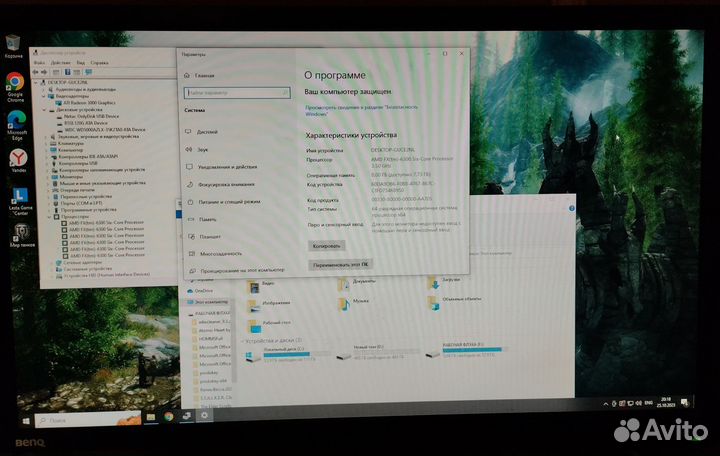Select Netac OnlyDisk USB Device entry

click(91, 117)
